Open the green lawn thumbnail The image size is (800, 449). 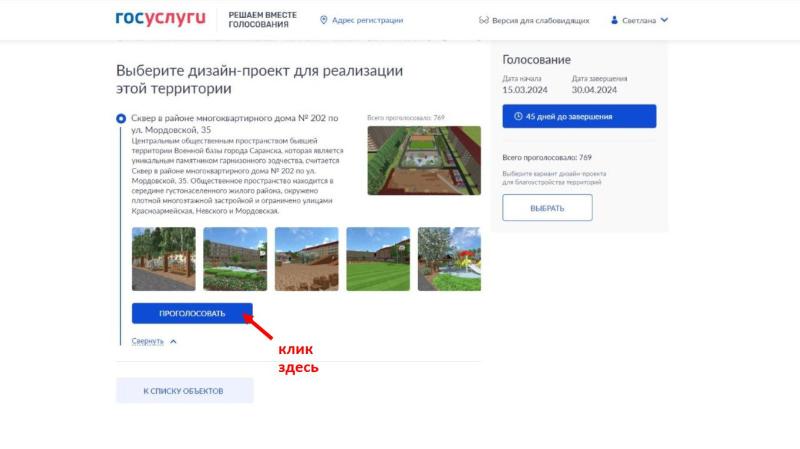point(378,259)
